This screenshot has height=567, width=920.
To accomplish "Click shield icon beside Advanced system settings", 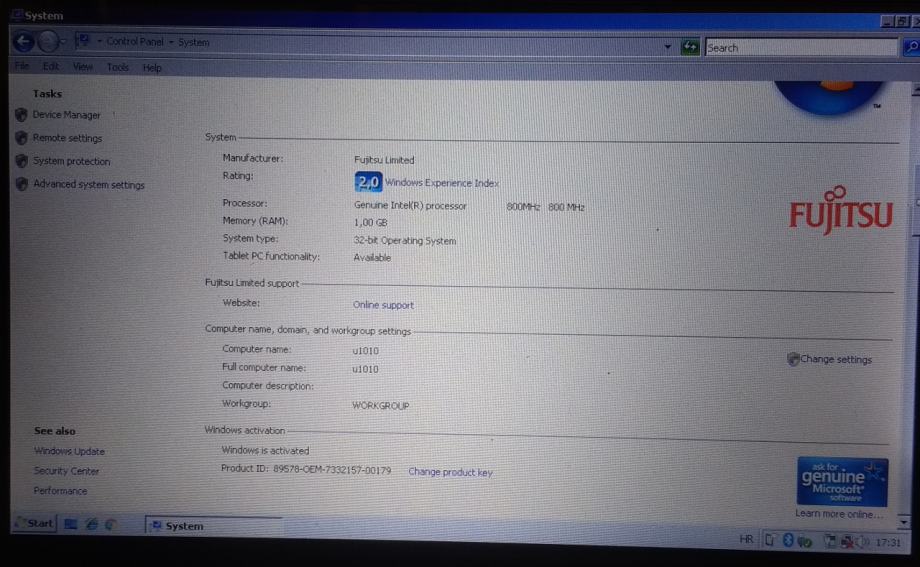I will click(x=22, y=184).
